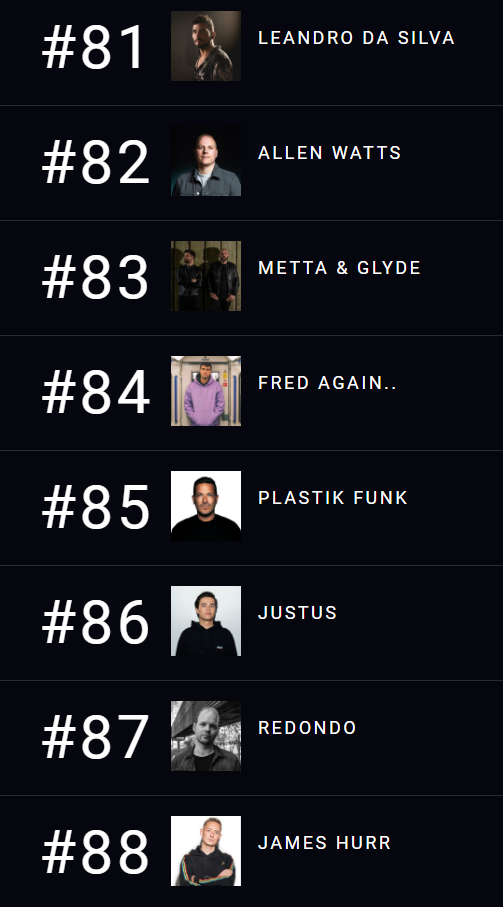This screenshot has height=907, width=503.
Task: Click the Allen Watts artist photo
Action: point(206,161)
